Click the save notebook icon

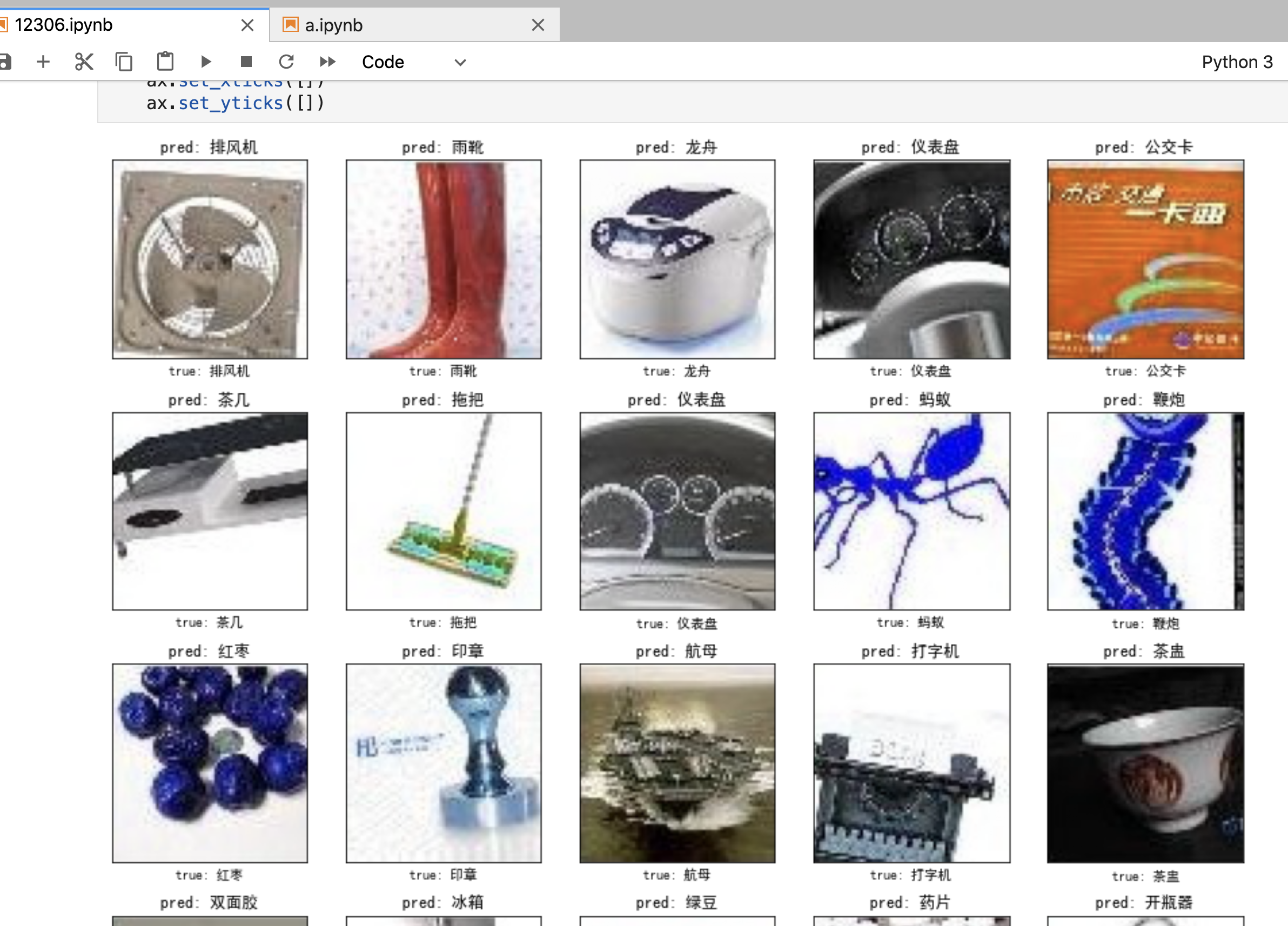click(x=4, y=61)
